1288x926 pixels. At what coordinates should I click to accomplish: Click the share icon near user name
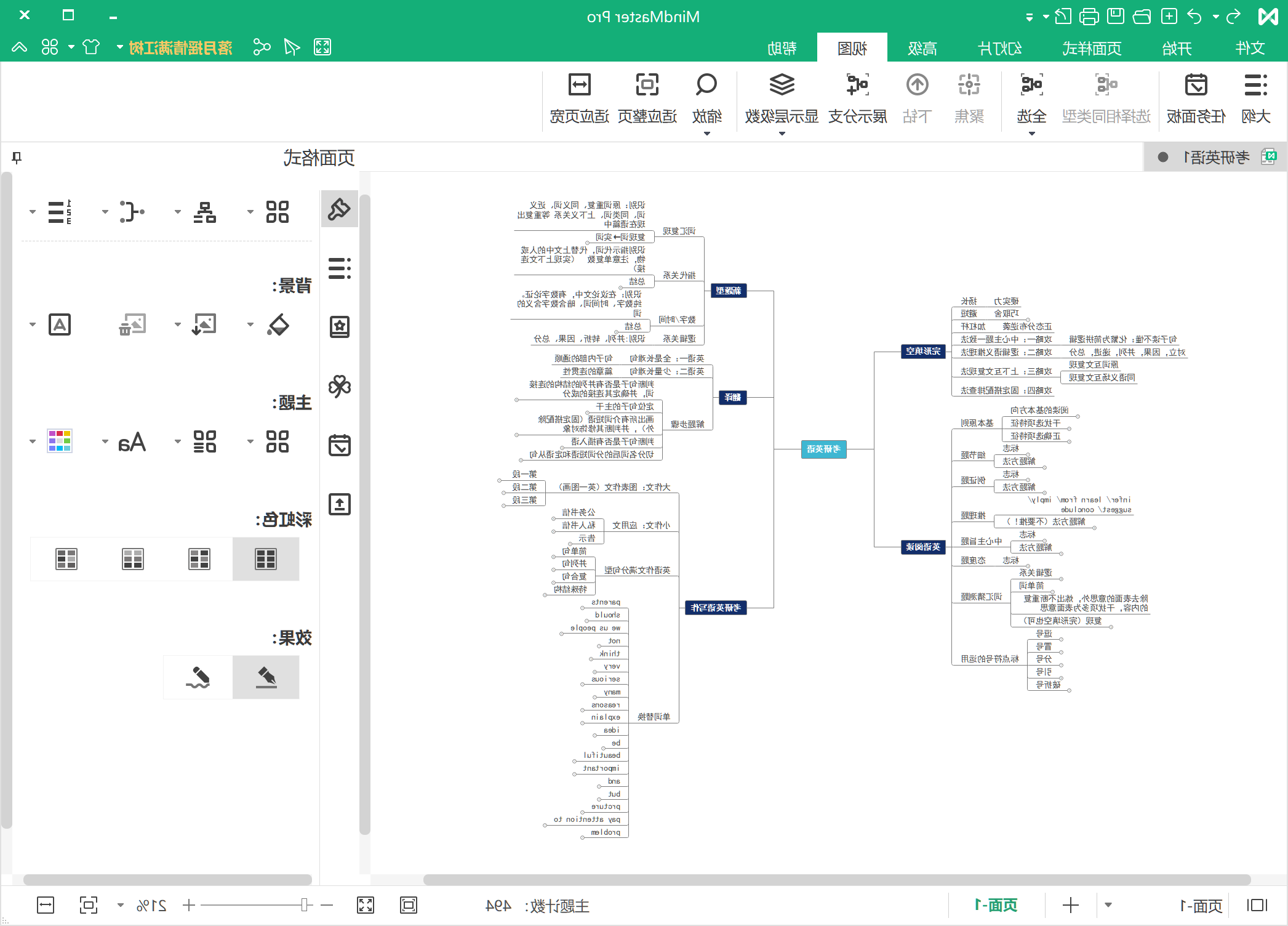(x=262, y=47)
